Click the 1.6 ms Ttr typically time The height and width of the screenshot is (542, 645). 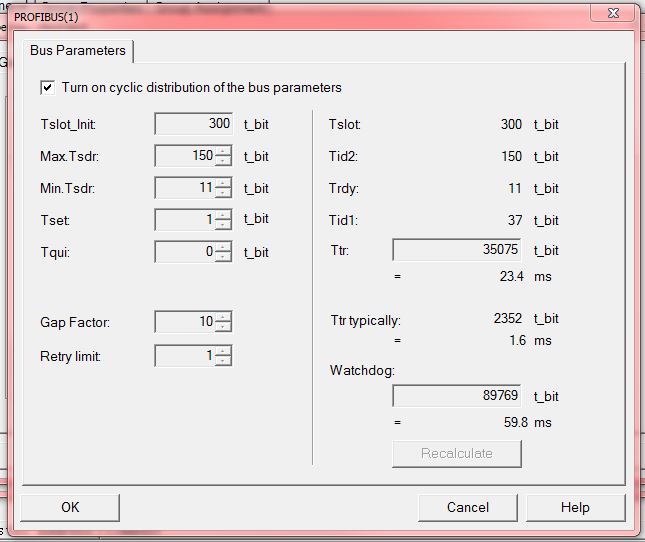[517, 340]
